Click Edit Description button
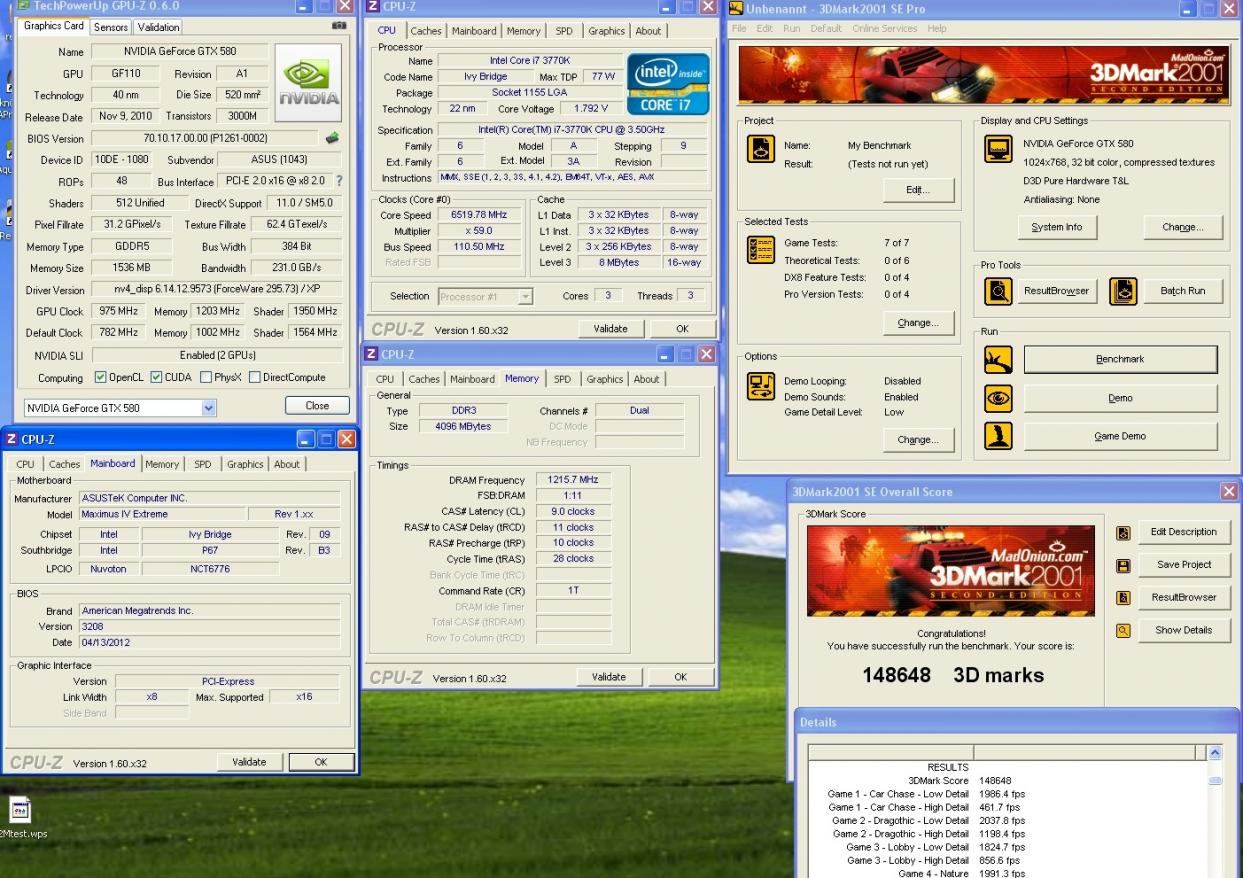This screenshot has height=878, width=1243. [1183, 532]
